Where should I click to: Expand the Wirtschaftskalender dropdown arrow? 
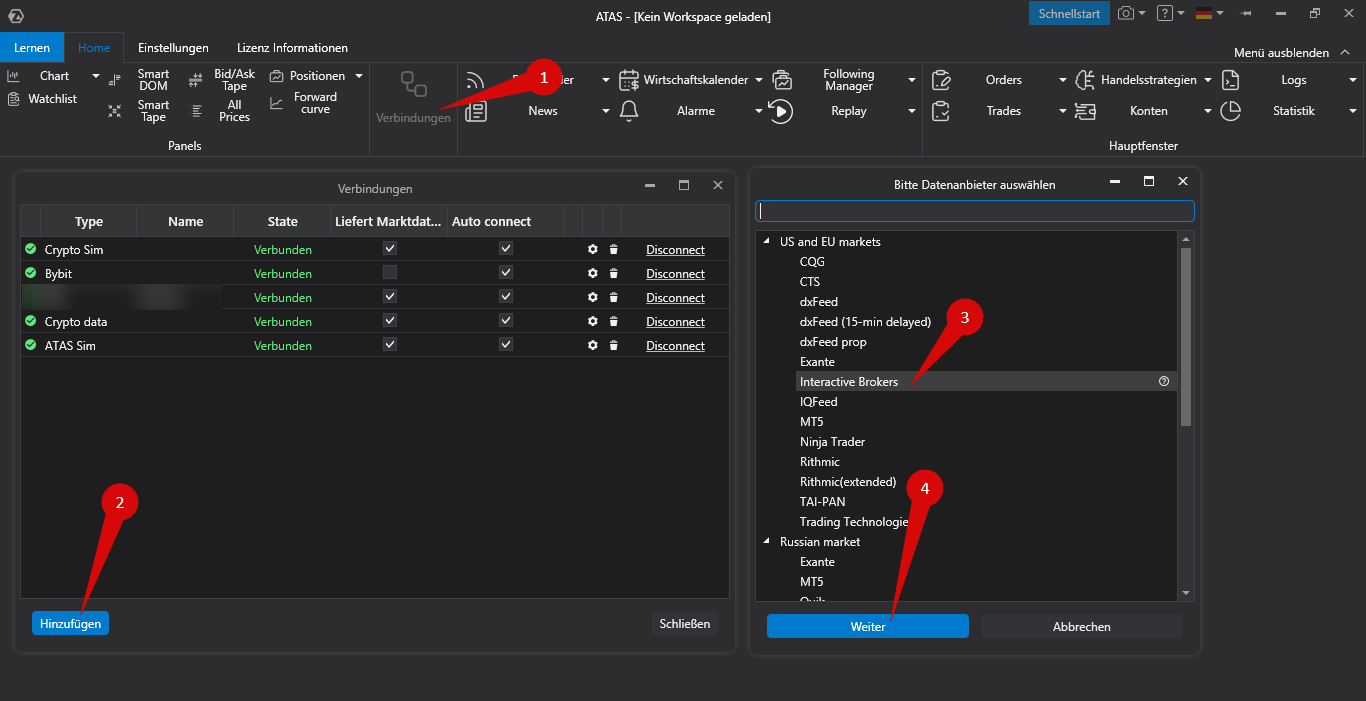(759, 80)
